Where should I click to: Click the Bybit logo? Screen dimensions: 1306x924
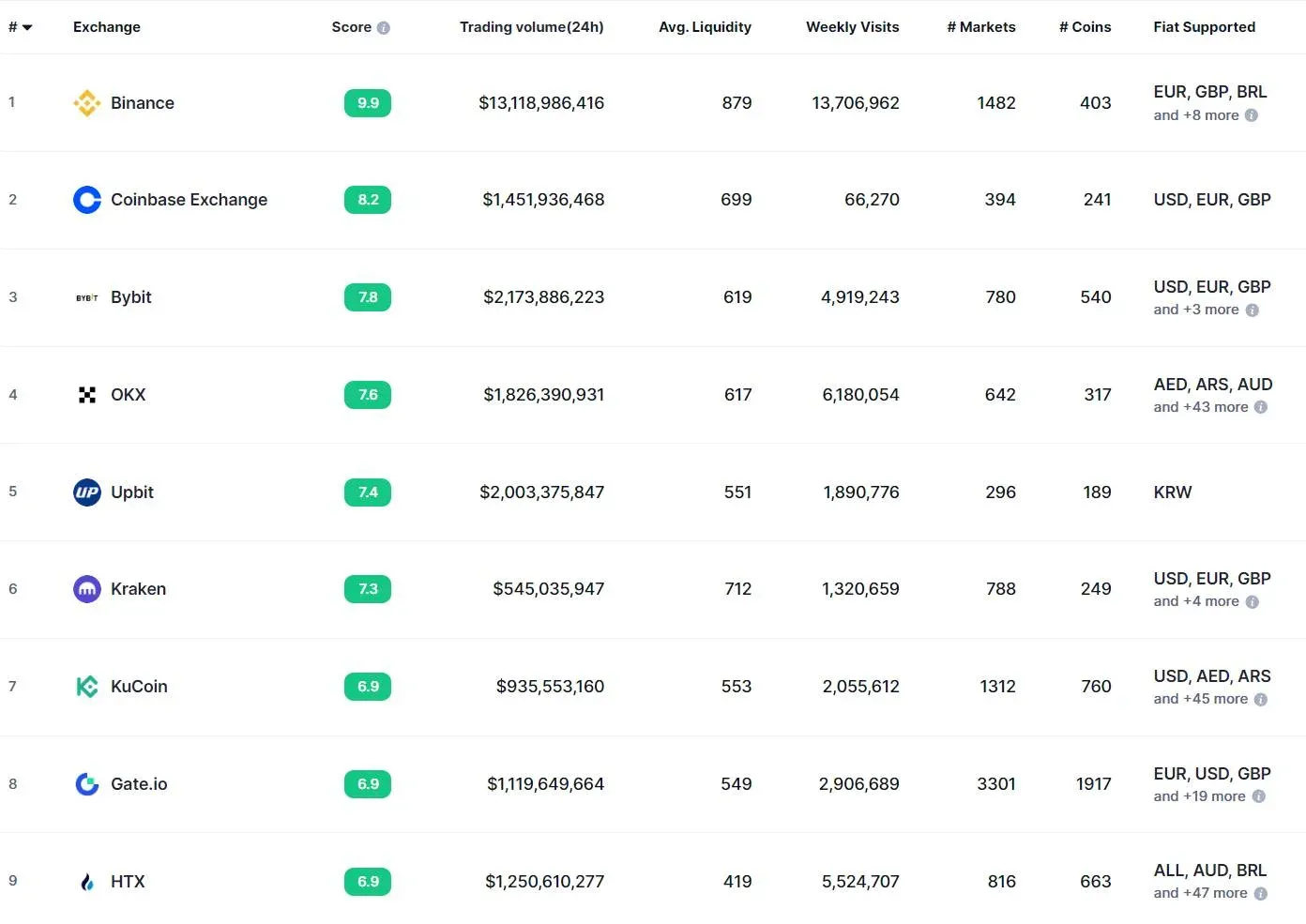pyautogui.click(x=86, y=297)
